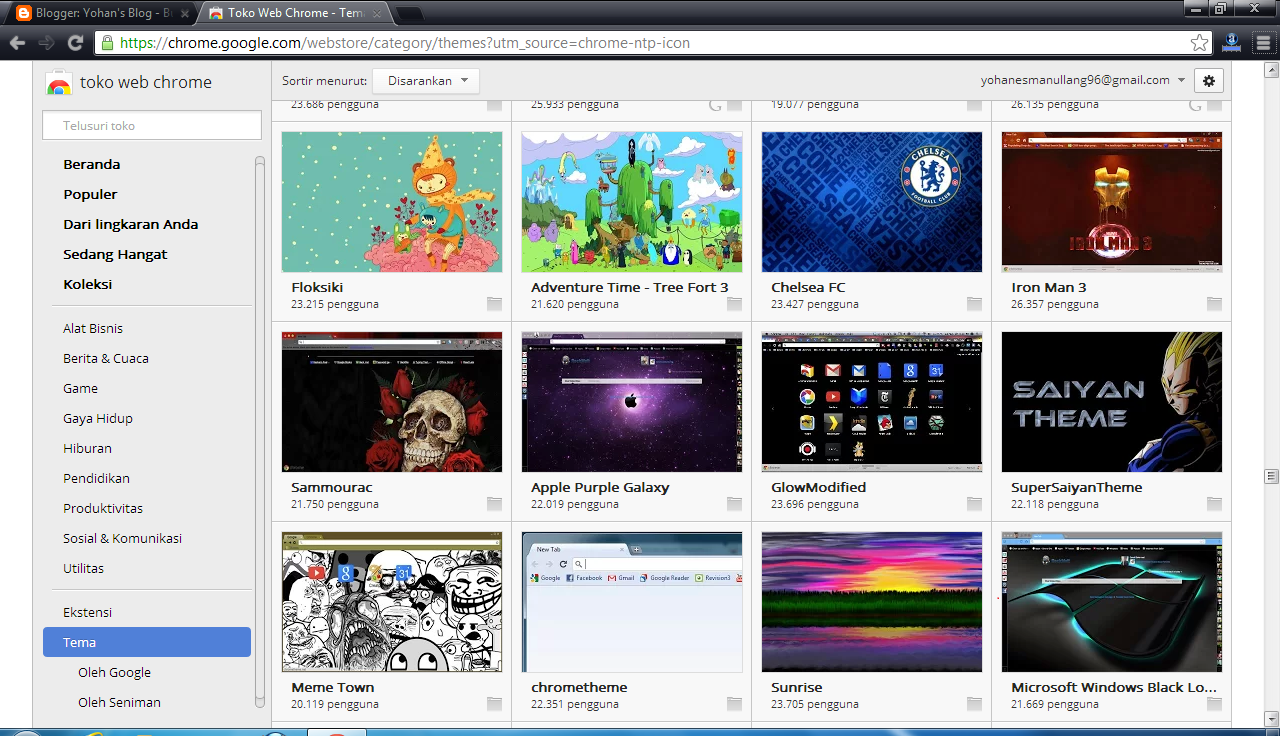Open screenshots icon on the Sunrise card
This screenshot has height=736, width=1280.
click(x=973, y=704)
